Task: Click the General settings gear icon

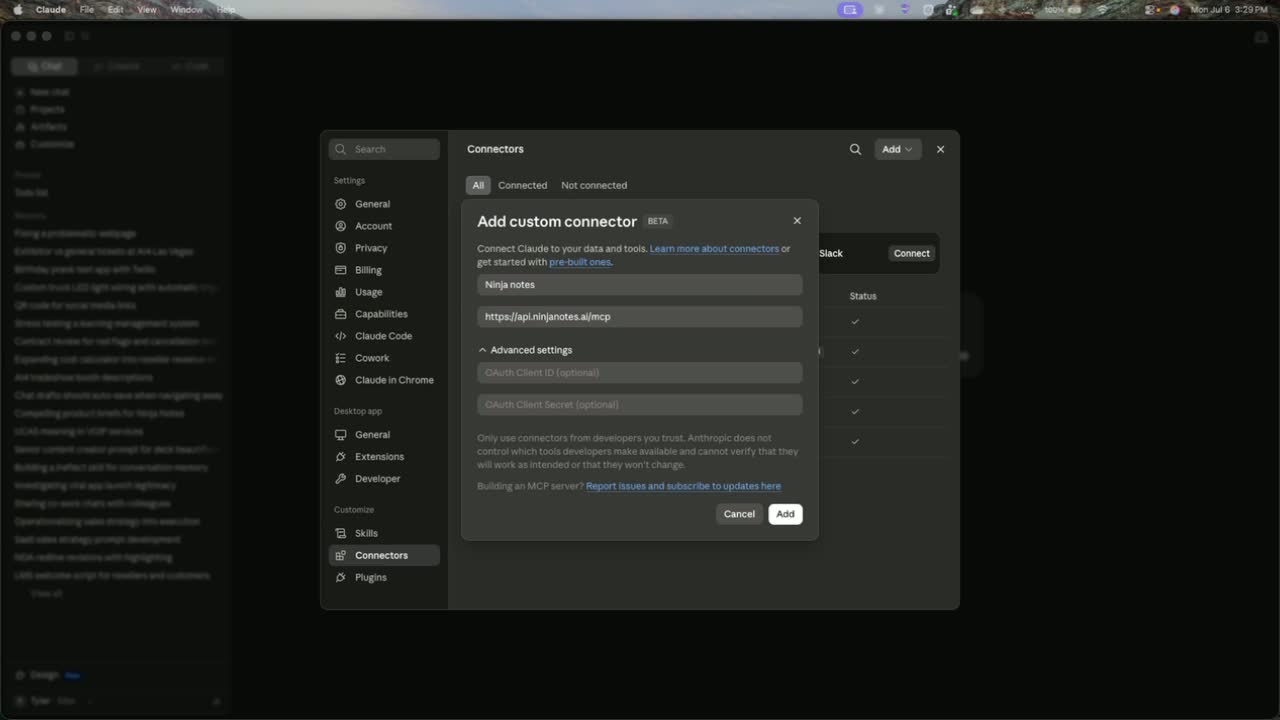Action: coord(341,204)
